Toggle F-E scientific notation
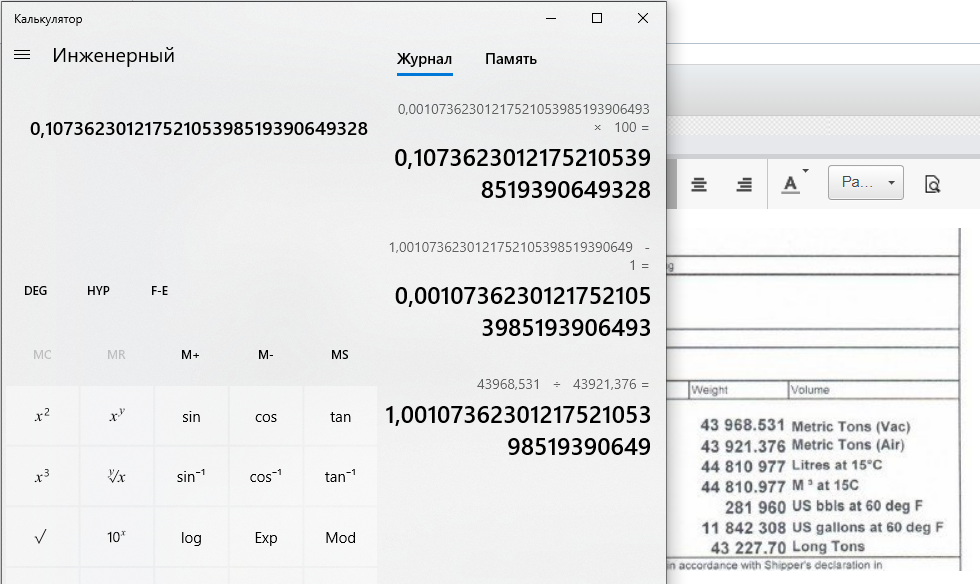980x584 pixels. coord(159,291)
